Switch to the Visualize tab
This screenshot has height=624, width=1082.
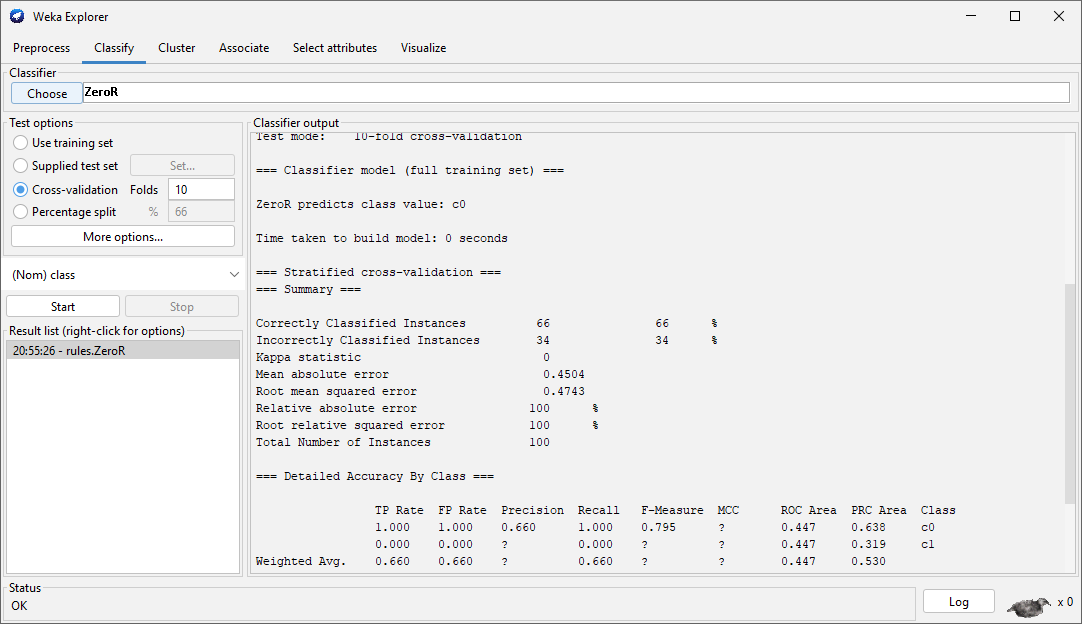(423, 48)
